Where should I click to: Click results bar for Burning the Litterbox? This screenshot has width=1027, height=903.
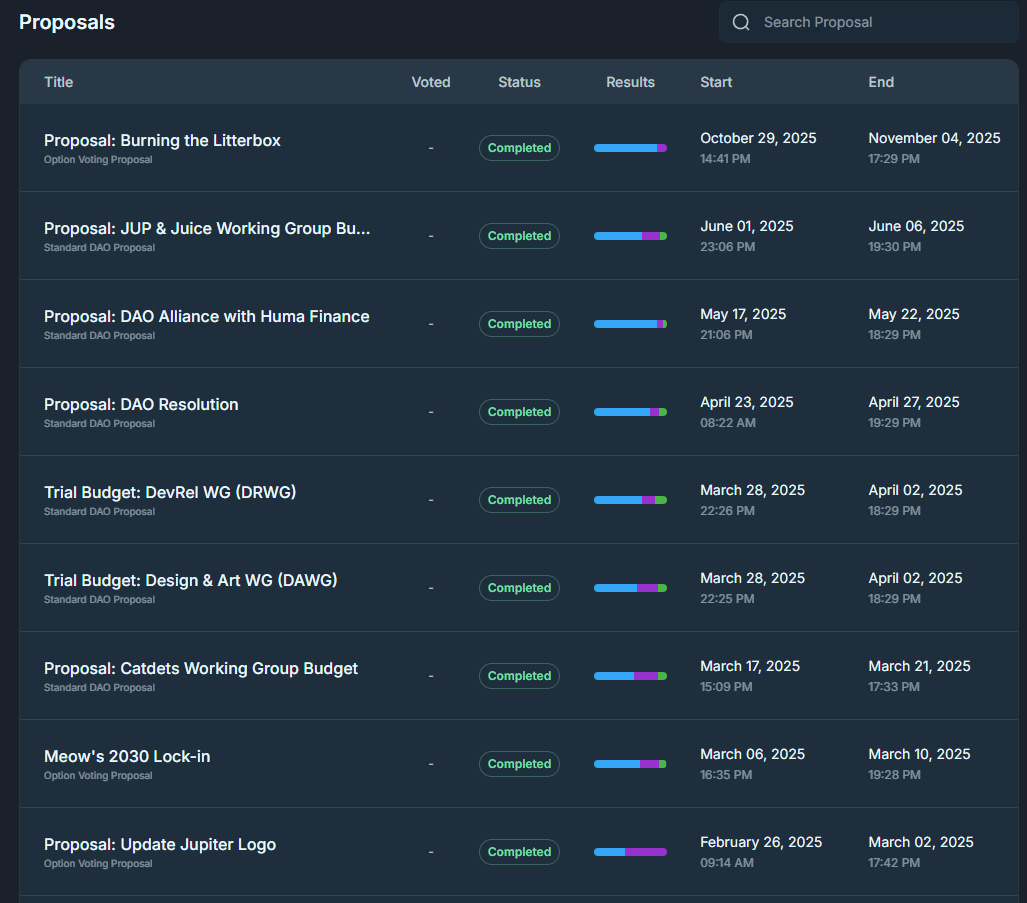630,148
